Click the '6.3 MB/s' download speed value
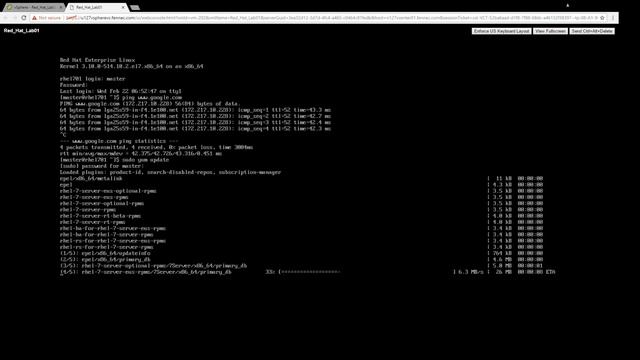This screenshot has height=360, width=640. (x=471, y=272)
